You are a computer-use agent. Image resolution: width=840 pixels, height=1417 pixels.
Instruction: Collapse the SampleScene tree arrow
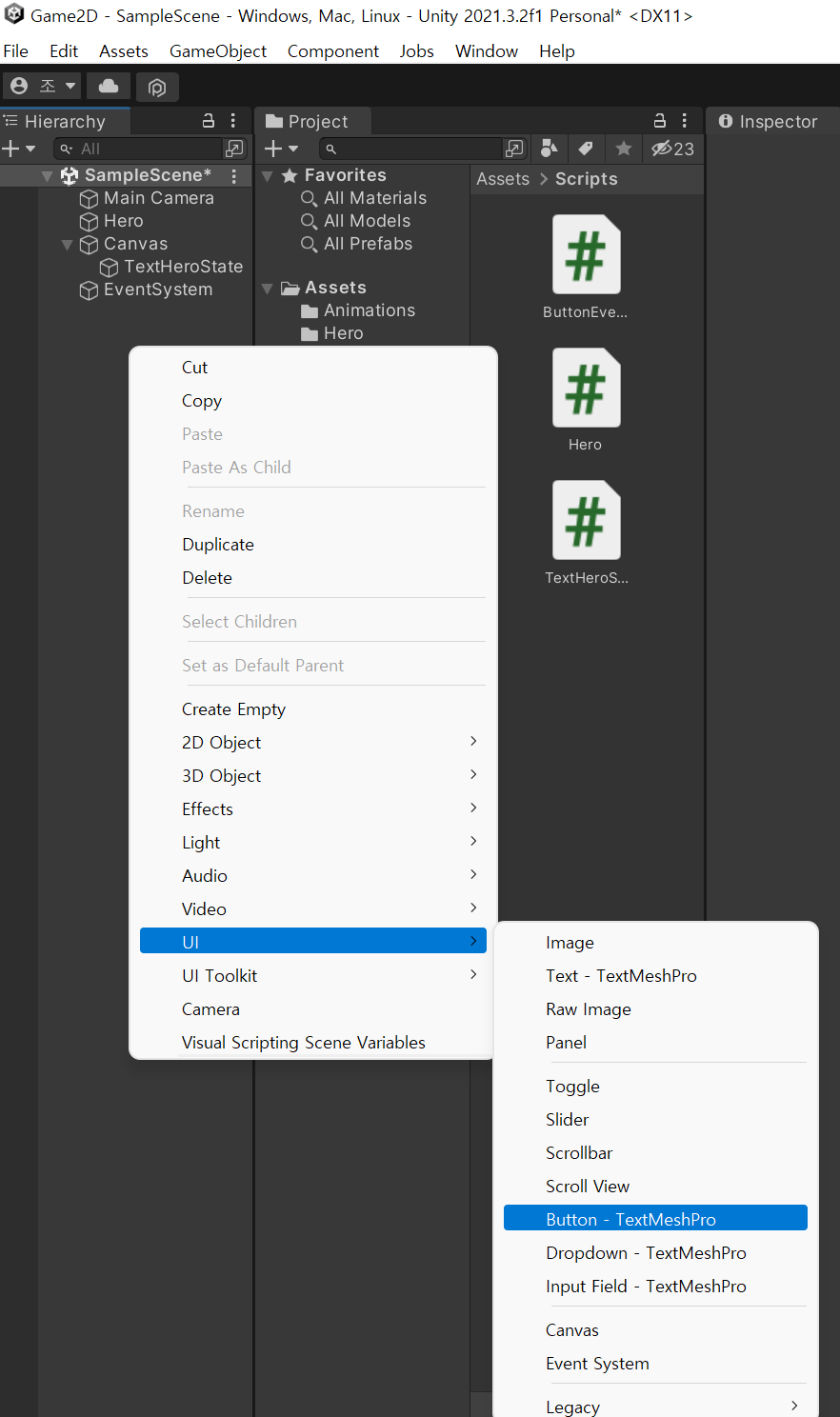(x=47, y=176)
